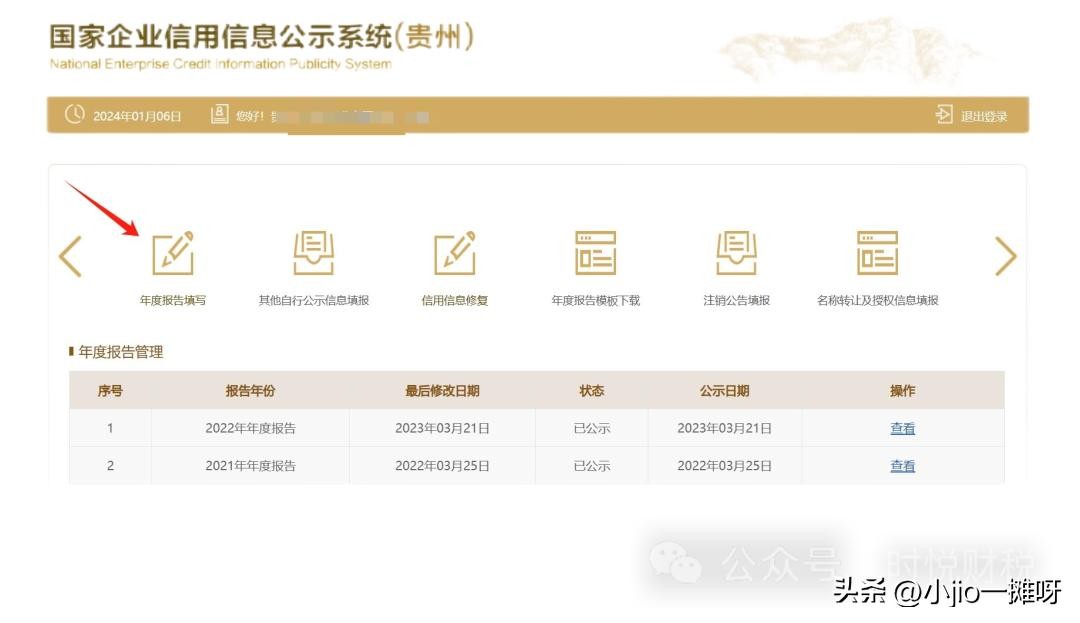Open the 年度报告填写 pencil icon
Screen dimensions: 1080x623
[x=173, y=253]
